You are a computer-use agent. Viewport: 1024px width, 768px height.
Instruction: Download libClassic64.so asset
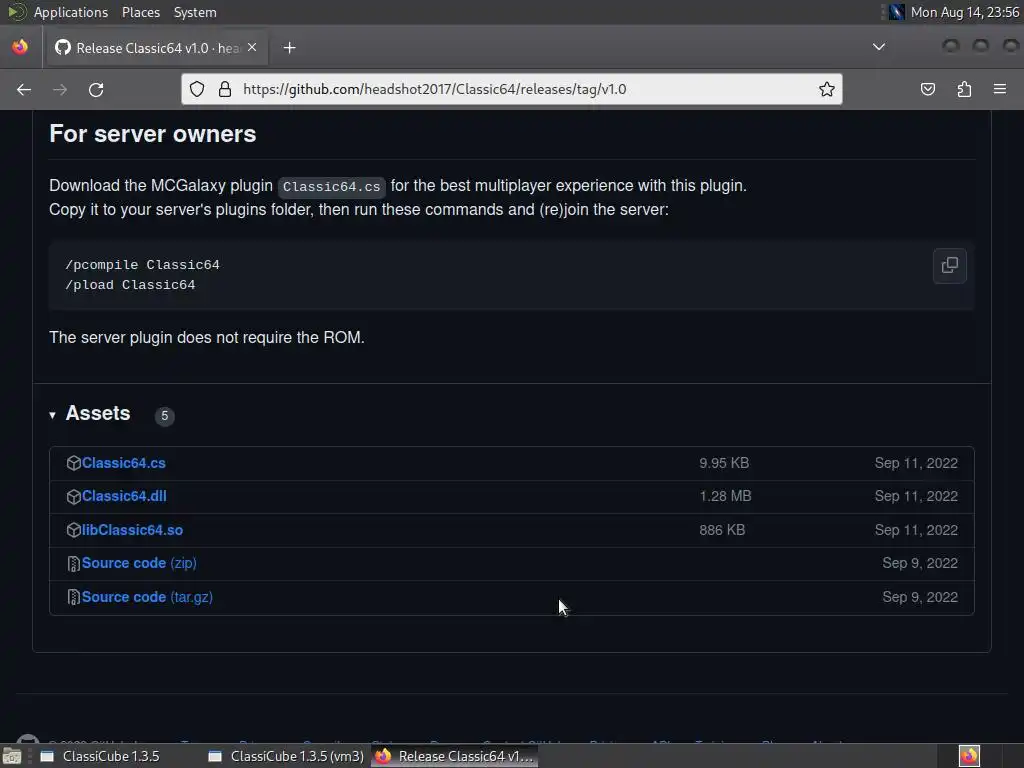pos(132,530)
